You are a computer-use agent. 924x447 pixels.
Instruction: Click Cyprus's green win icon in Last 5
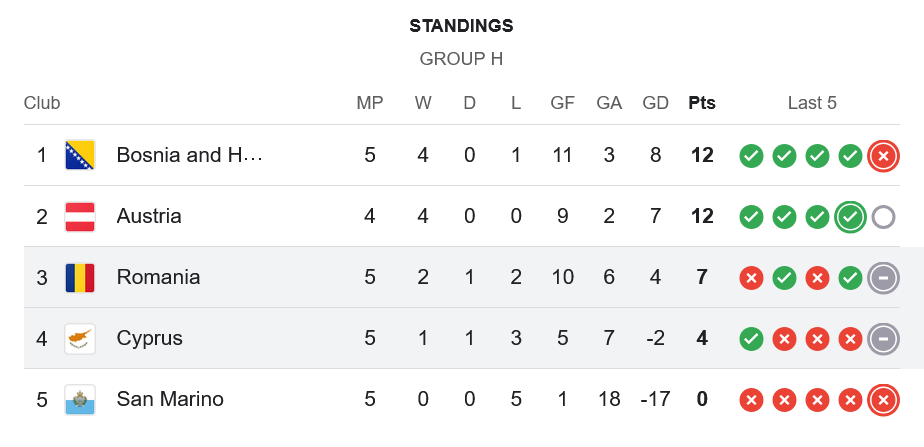[x=751, y=339]
